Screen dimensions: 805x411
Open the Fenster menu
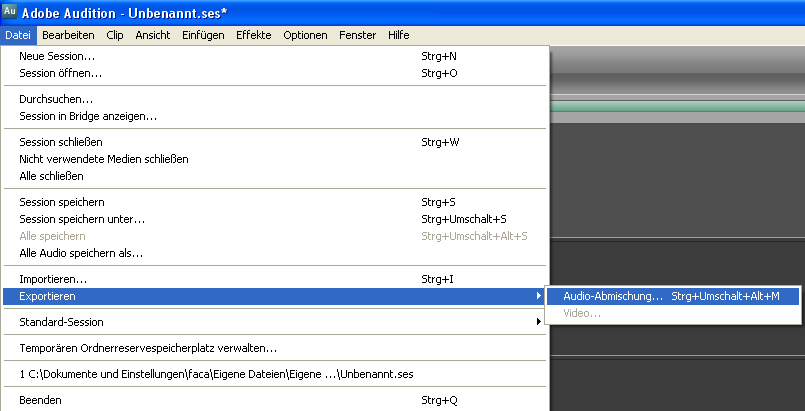358,35
